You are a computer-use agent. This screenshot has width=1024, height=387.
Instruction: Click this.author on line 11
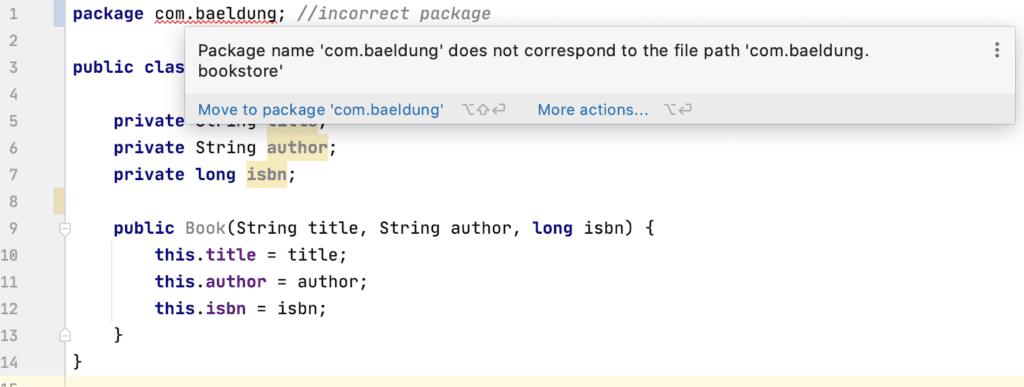(210, 282)
